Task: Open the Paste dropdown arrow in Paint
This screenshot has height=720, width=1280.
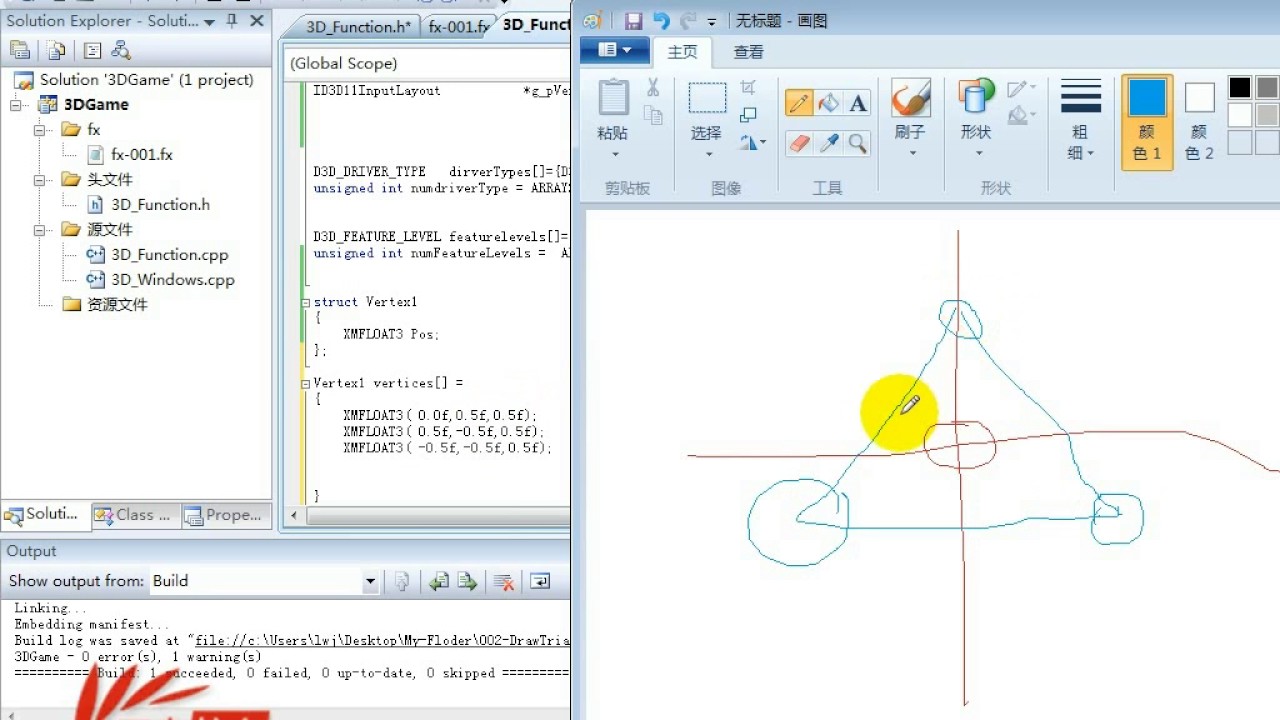Action: click(x=613, y=154)
